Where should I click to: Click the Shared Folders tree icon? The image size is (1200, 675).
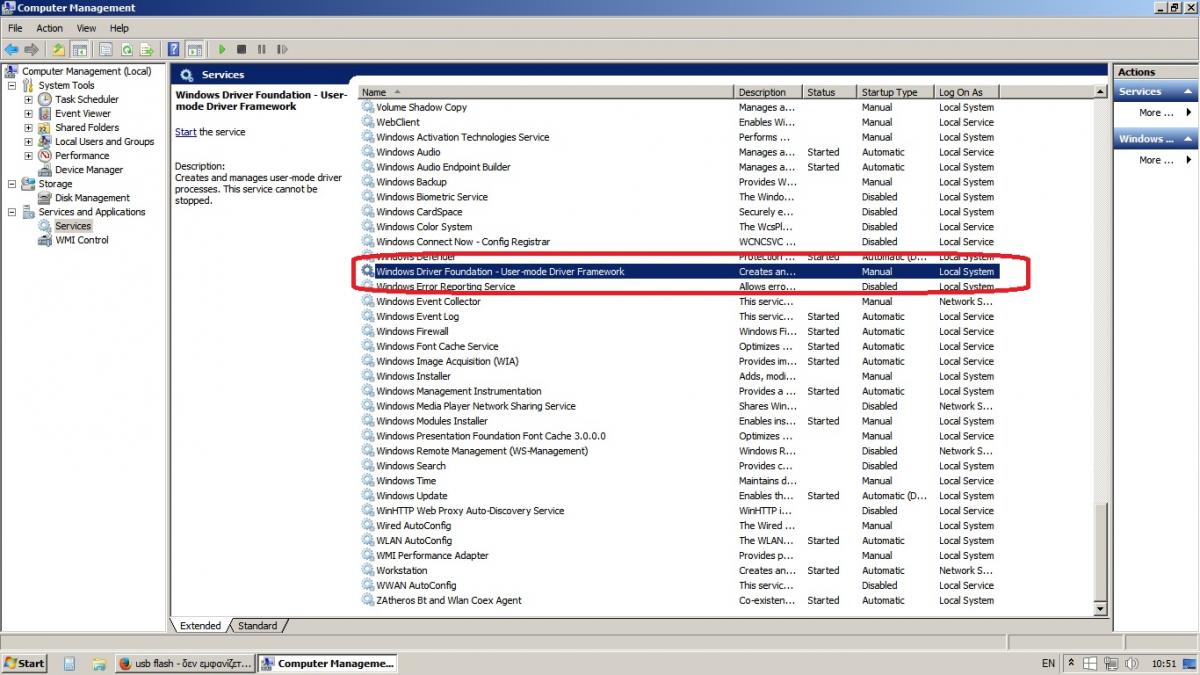point(45,127)
